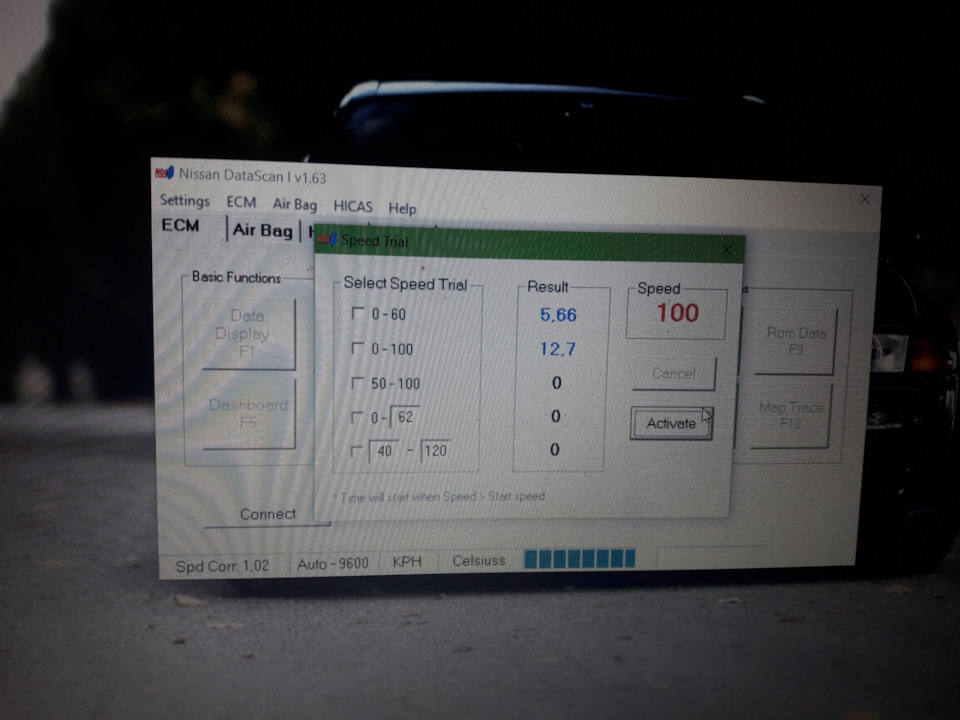This screenshot has height=720, width=960.
Task: Open the HICAS menu
Action: tap(353, 206)
